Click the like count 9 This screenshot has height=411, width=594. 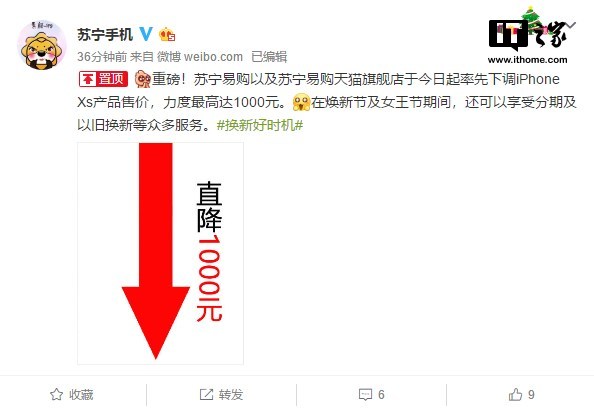(531, 395)
